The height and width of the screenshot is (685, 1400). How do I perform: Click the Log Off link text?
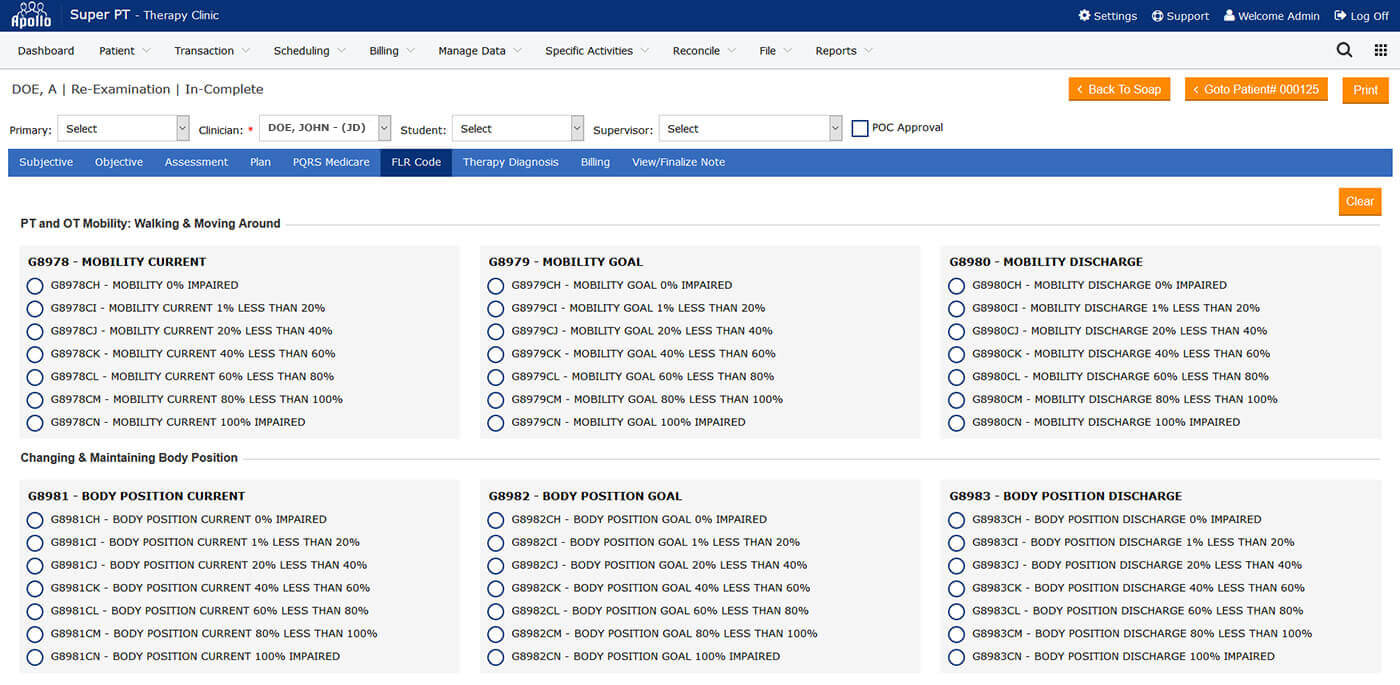(x=1370, y=16)
